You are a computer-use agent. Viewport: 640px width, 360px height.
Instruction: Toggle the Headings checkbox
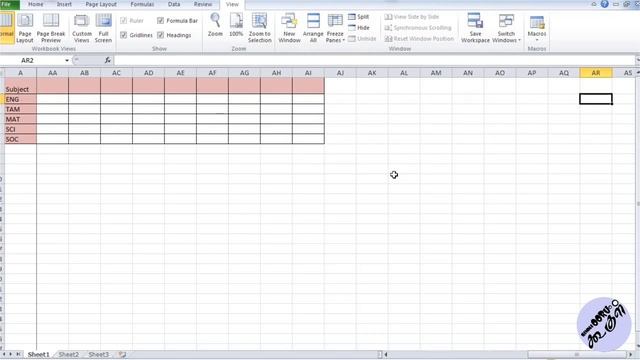point(160,35)
